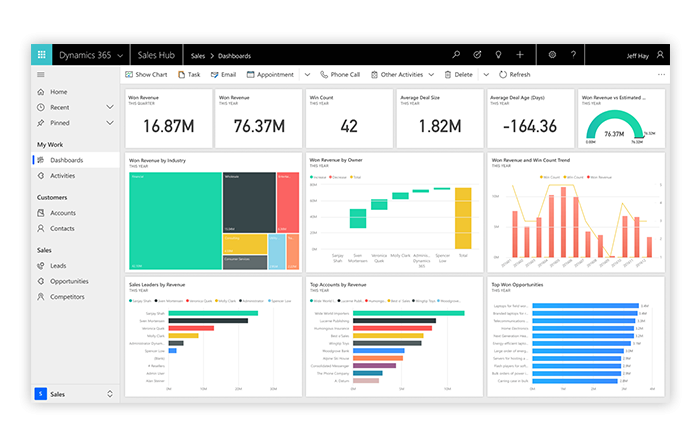The width and height of the screenshot is (700, 446).
Task: Click the Dashboards icon in sidebar
Action: point(41,160)
